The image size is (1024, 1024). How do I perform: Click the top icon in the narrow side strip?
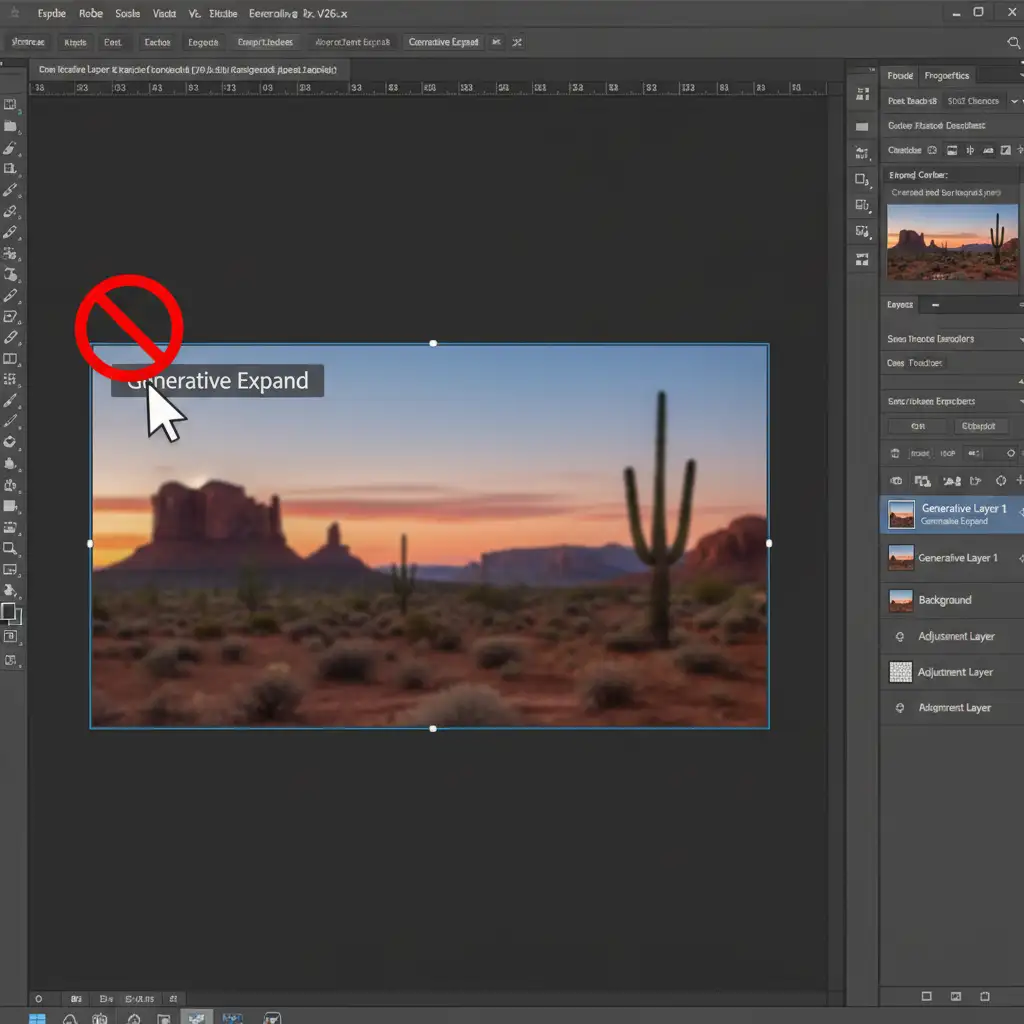coord(862,95)
